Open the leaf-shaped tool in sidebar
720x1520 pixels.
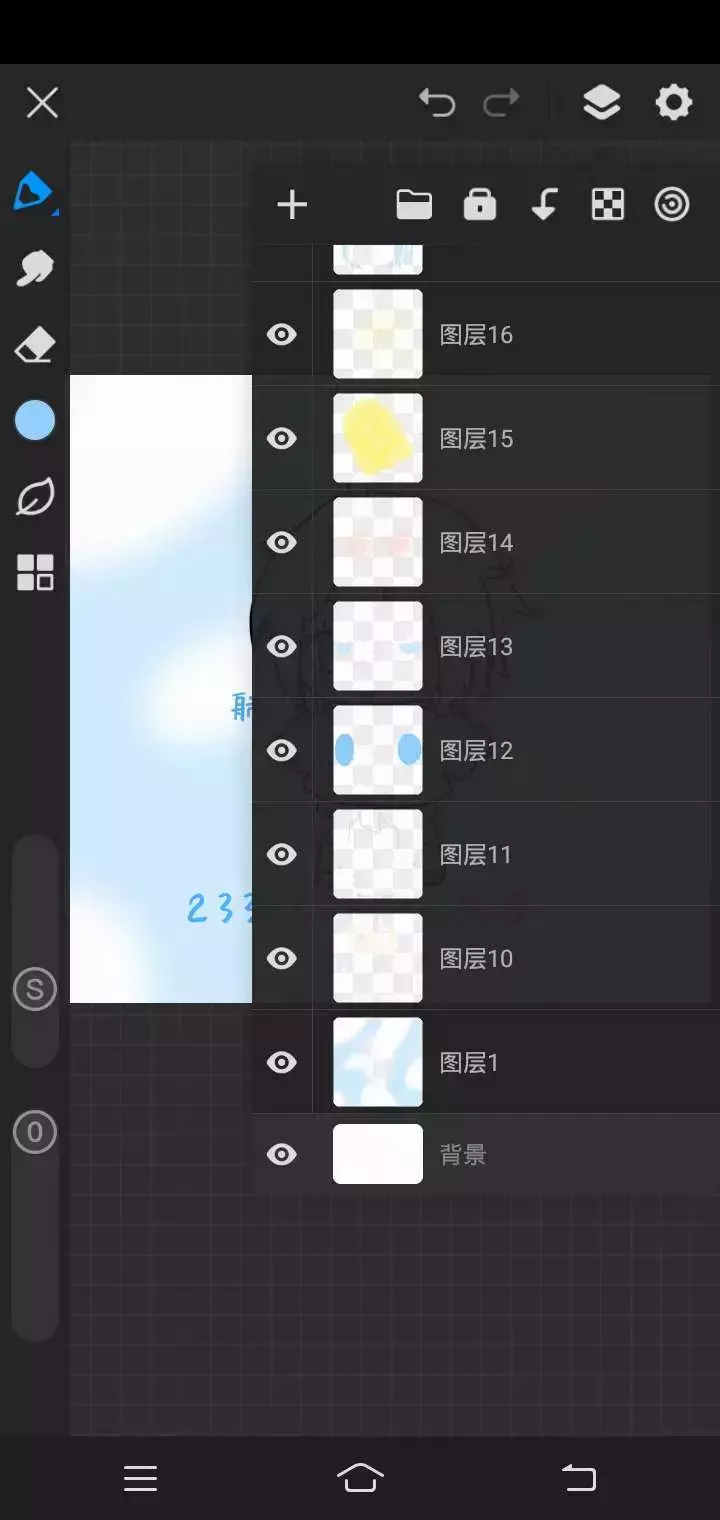coord(35,497)
